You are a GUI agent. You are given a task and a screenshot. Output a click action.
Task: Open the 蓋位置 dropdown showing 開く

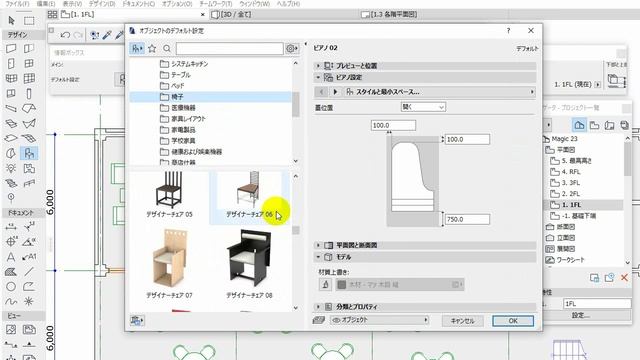(423, 107)
